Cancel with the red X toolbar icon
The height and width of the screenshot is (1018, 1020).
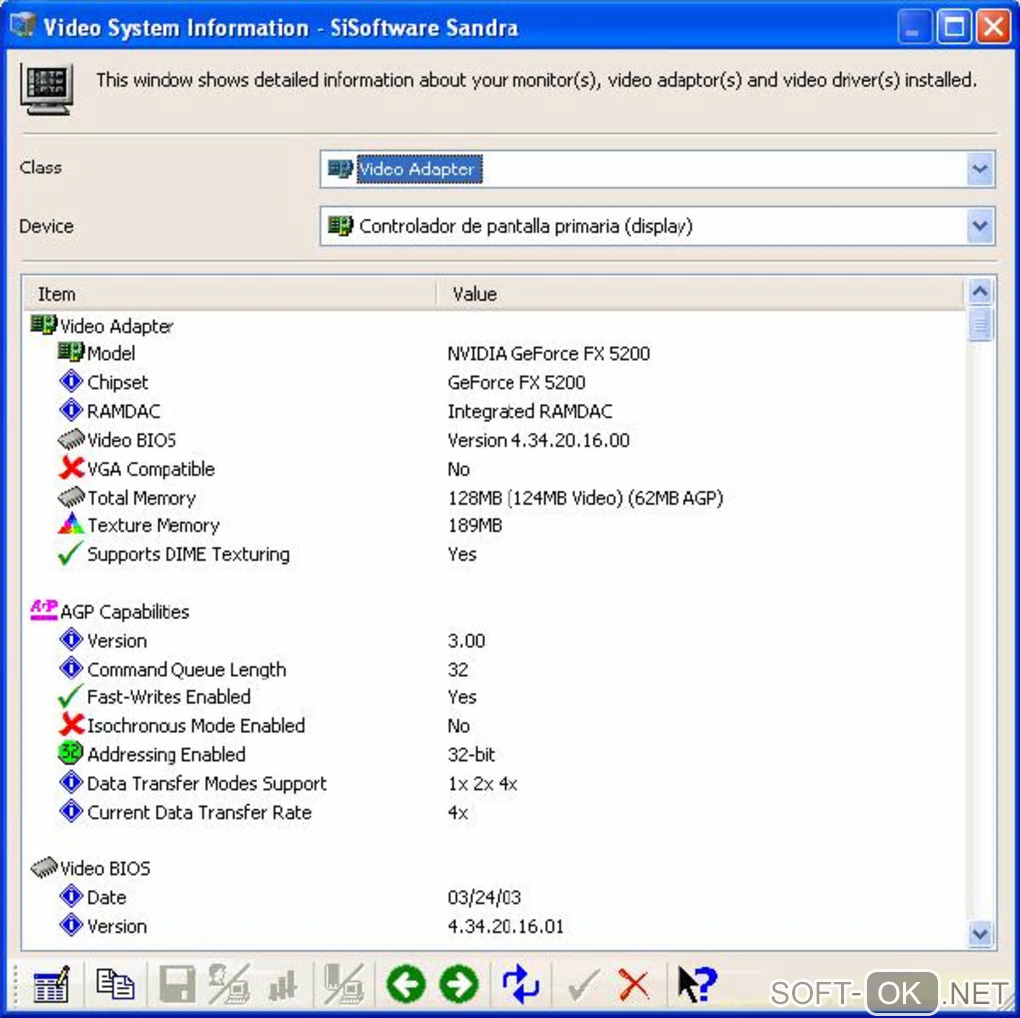(x=634, y=985)
